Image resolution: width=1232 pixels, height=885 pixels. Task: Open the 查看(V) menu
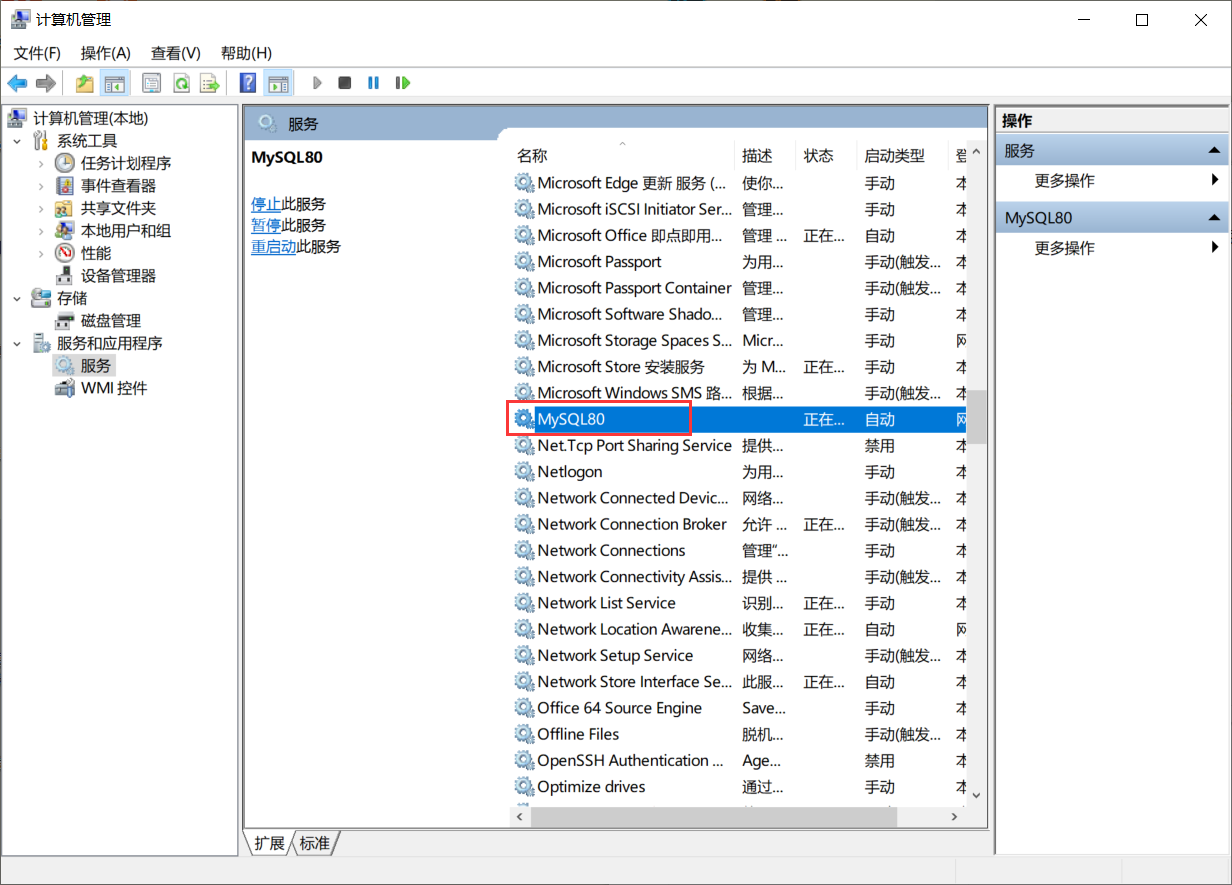coord(176,53)
